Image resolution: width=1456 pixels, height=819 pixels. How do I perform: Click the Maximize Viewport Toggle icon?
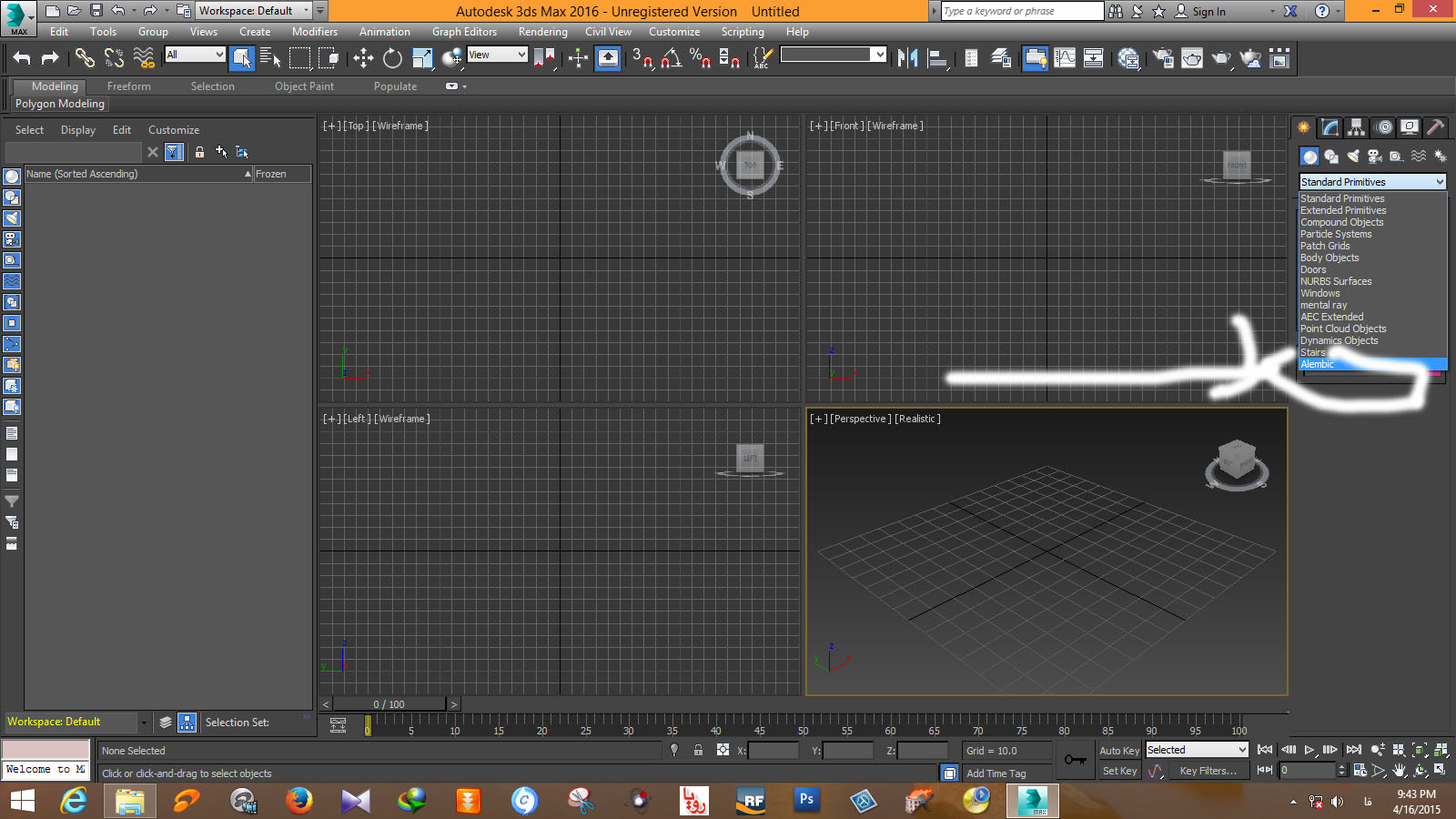pyautogui.click(x=1441, y=770)
